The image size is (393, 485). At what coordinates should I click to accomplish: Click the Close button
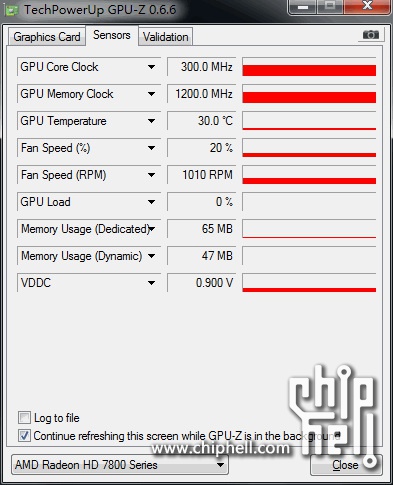click(x=346, y=465)
